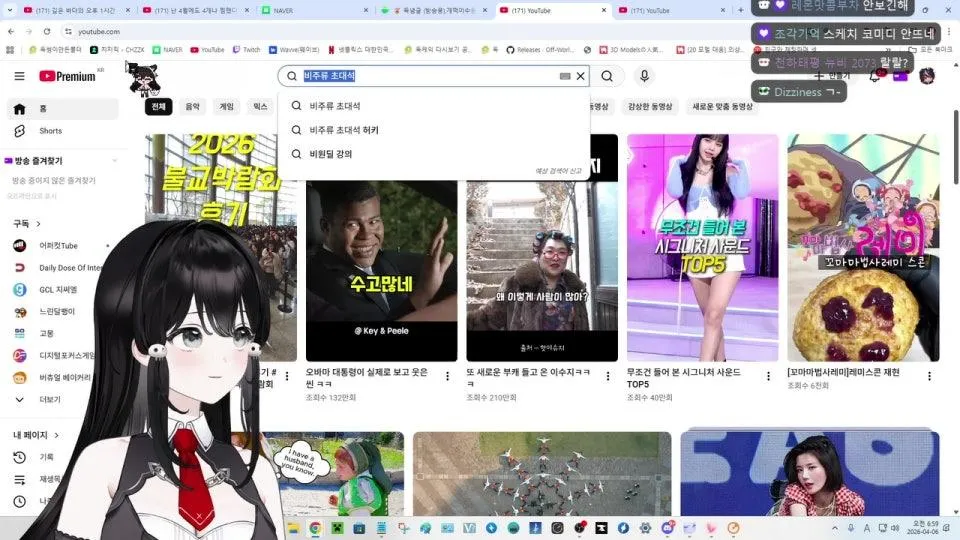
Task: Open Discord from taskbar
Action: pyautogui.click(x=667, y=528)
